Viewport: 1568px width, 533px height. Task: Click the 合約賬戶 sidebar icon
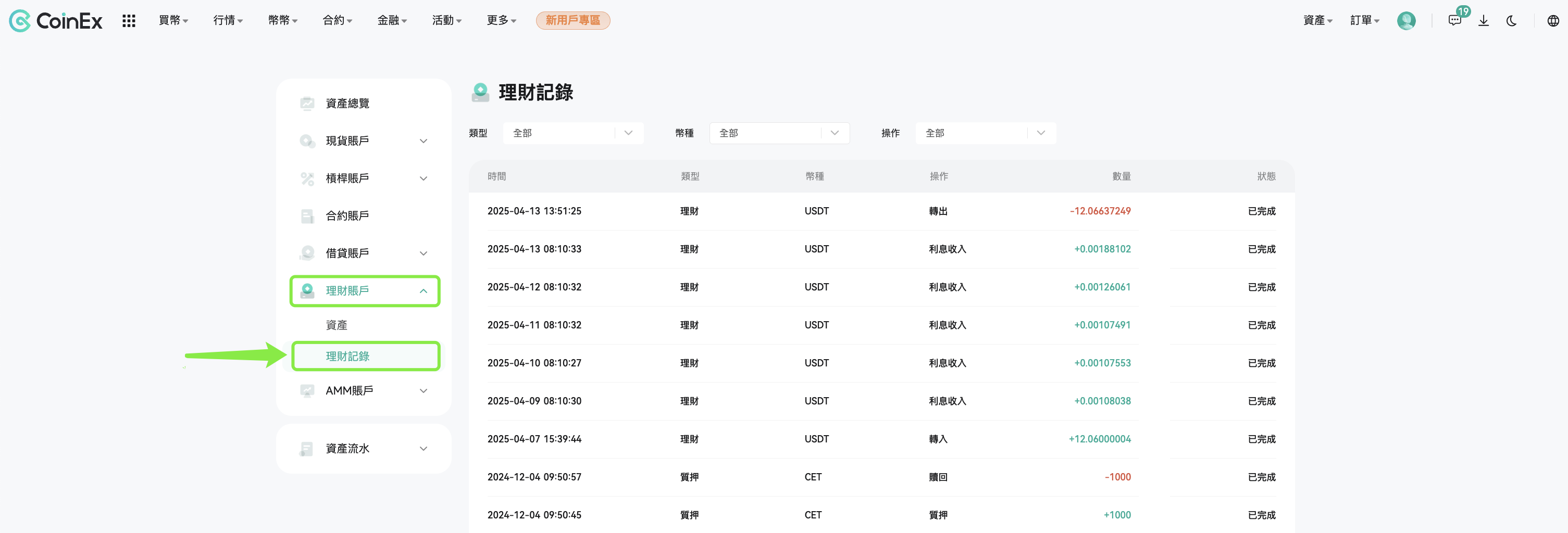307,216
